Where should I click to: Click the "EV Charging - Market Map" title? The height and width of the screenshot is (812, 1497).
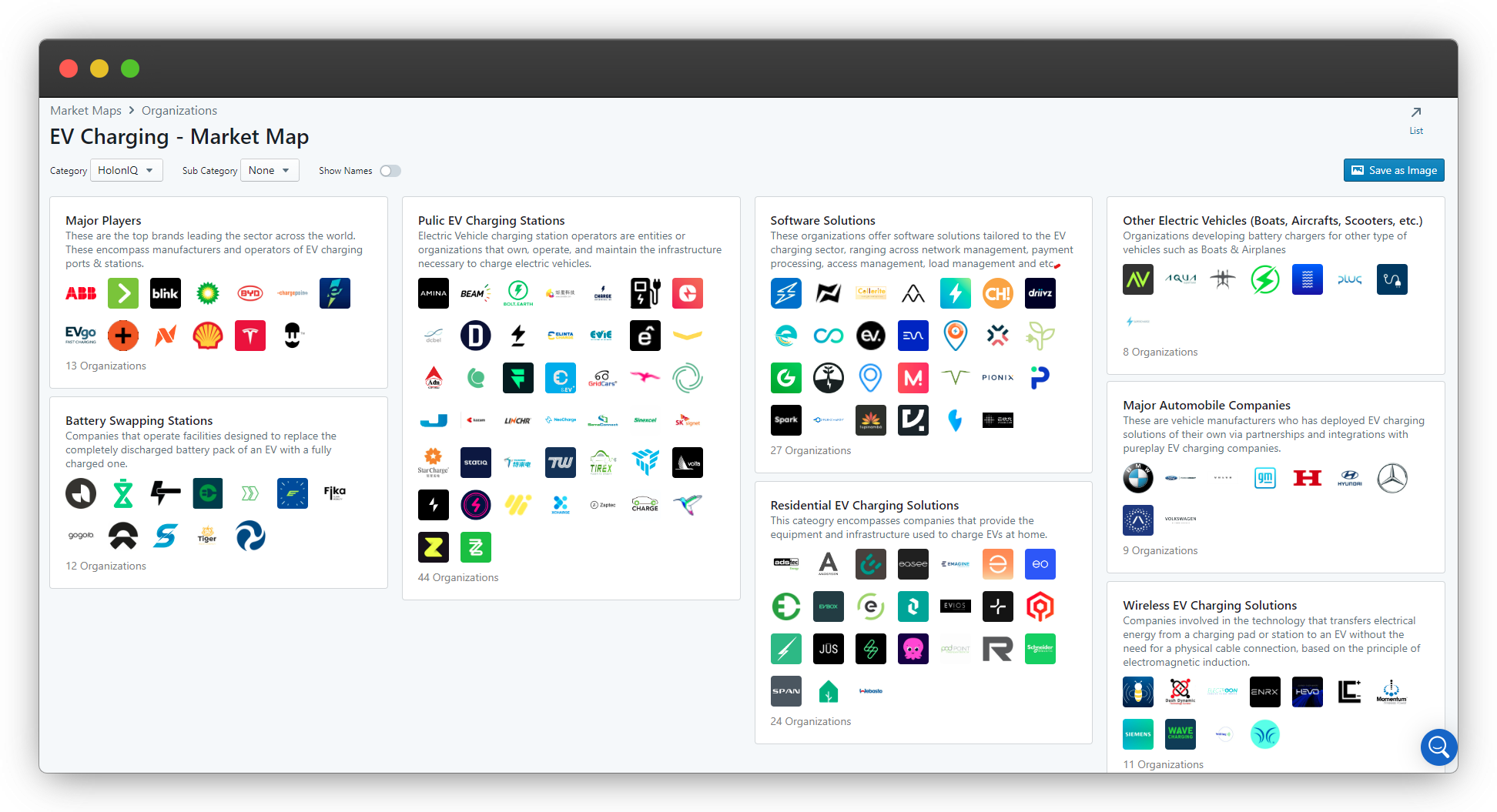pos(179,137)
